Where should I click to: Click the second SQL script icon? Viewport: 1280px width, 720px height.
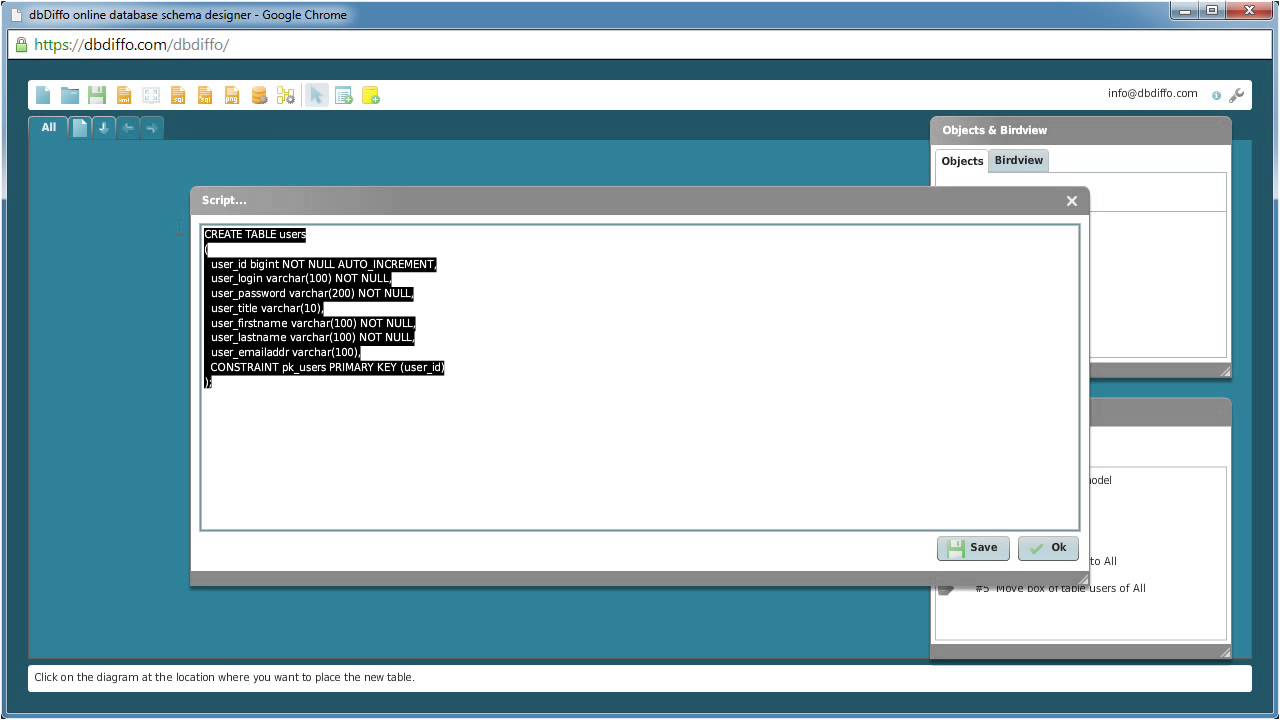pyautogui.click(x=205, y=95)
